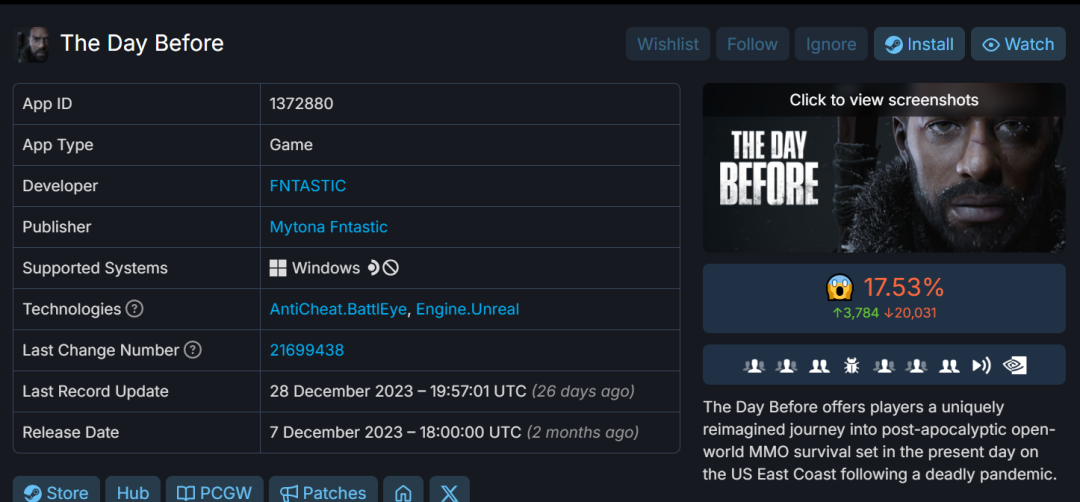Click the help icon beside Last Change Number
Screen dimensions: 1080x502
(x=193, y=350)
